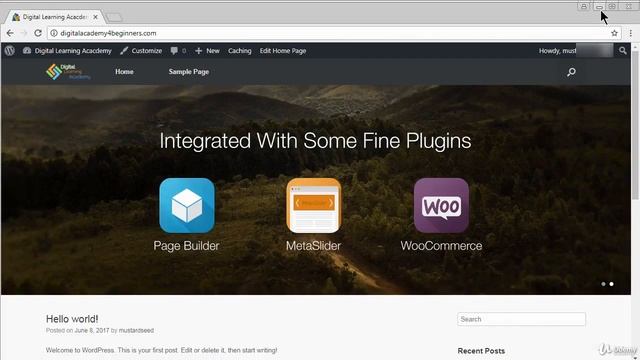Image resolution: width=640 pixels, height=360 pixels.
Task: Open the WordPress logo admin menu
Action: click(10, 51)
